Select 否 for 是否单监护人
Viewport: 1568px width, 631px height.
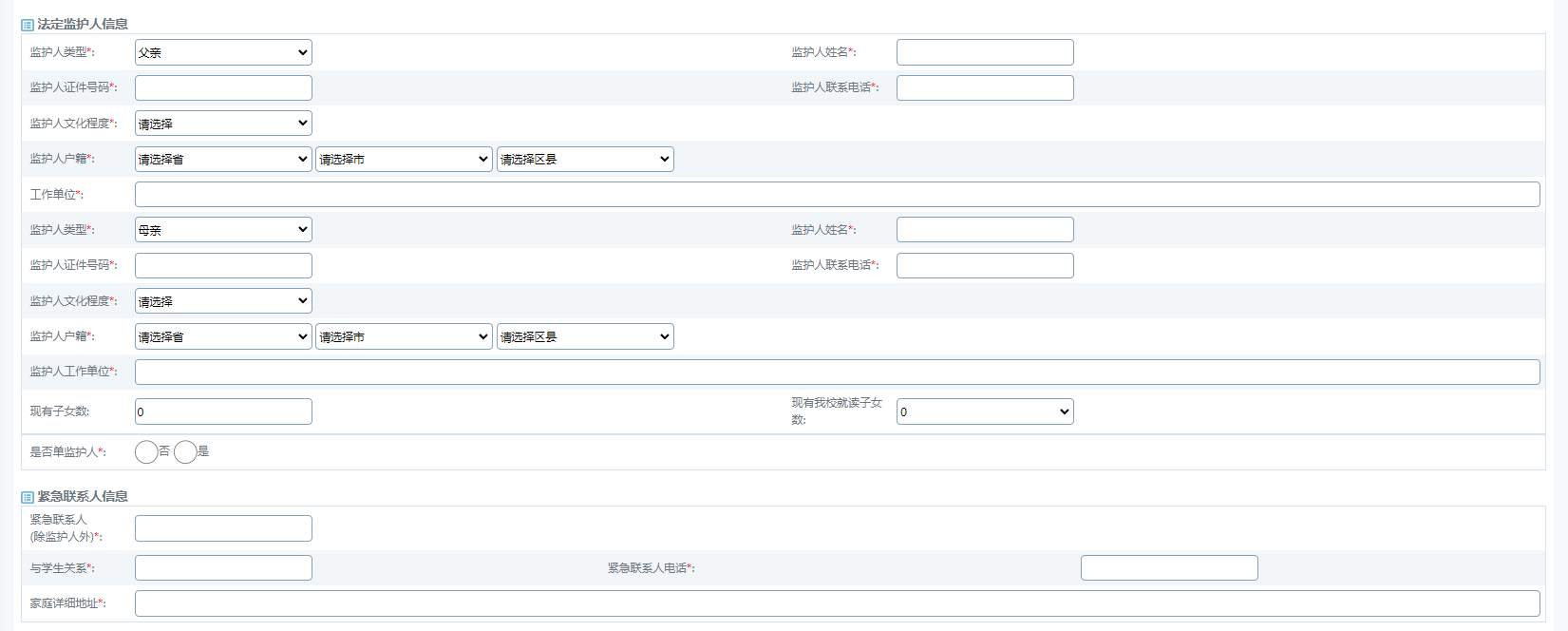point(146,452)
